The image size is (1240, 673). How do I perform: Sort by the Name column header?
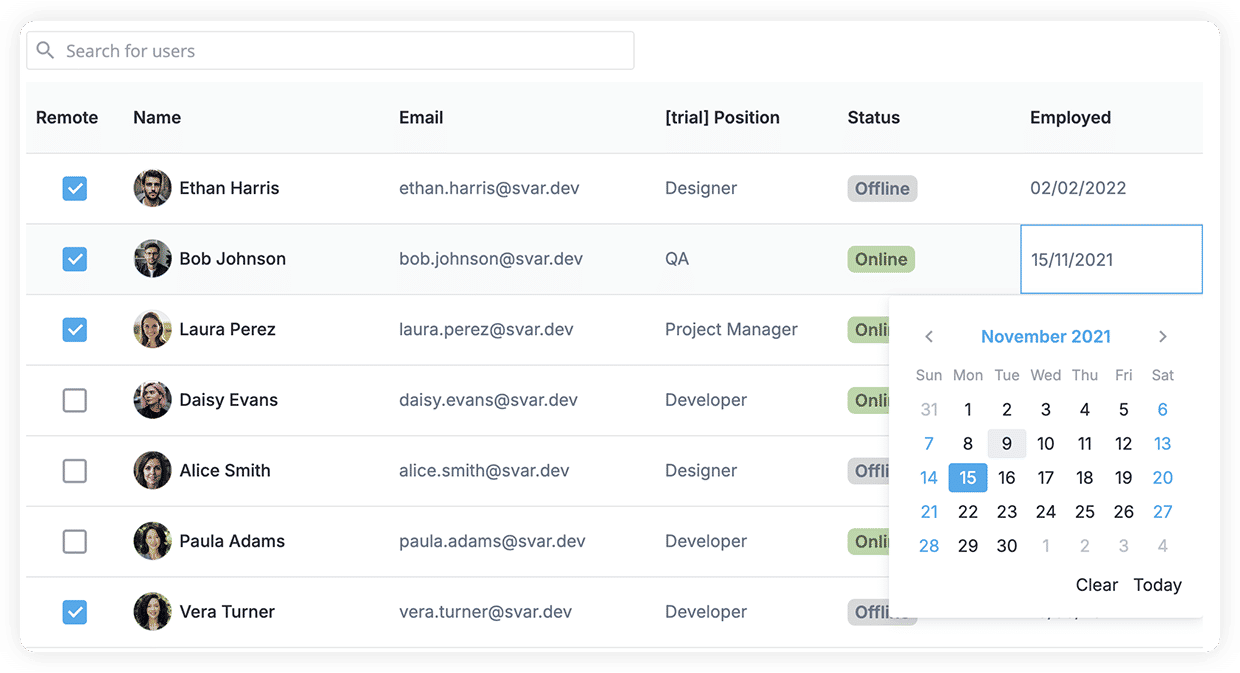(157, 117)
